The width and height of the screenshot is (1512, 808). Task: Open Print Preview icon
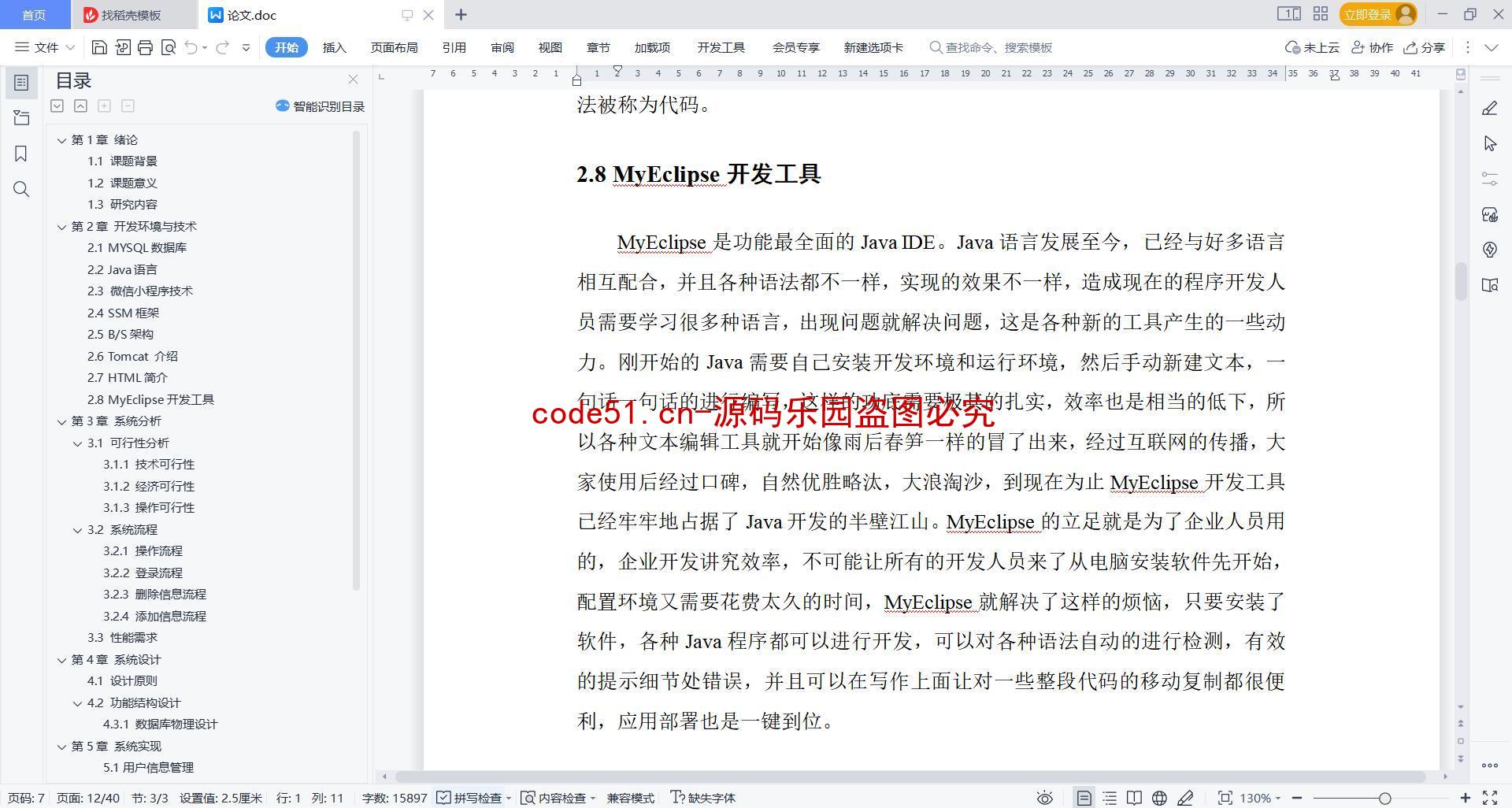coord(168,47)
